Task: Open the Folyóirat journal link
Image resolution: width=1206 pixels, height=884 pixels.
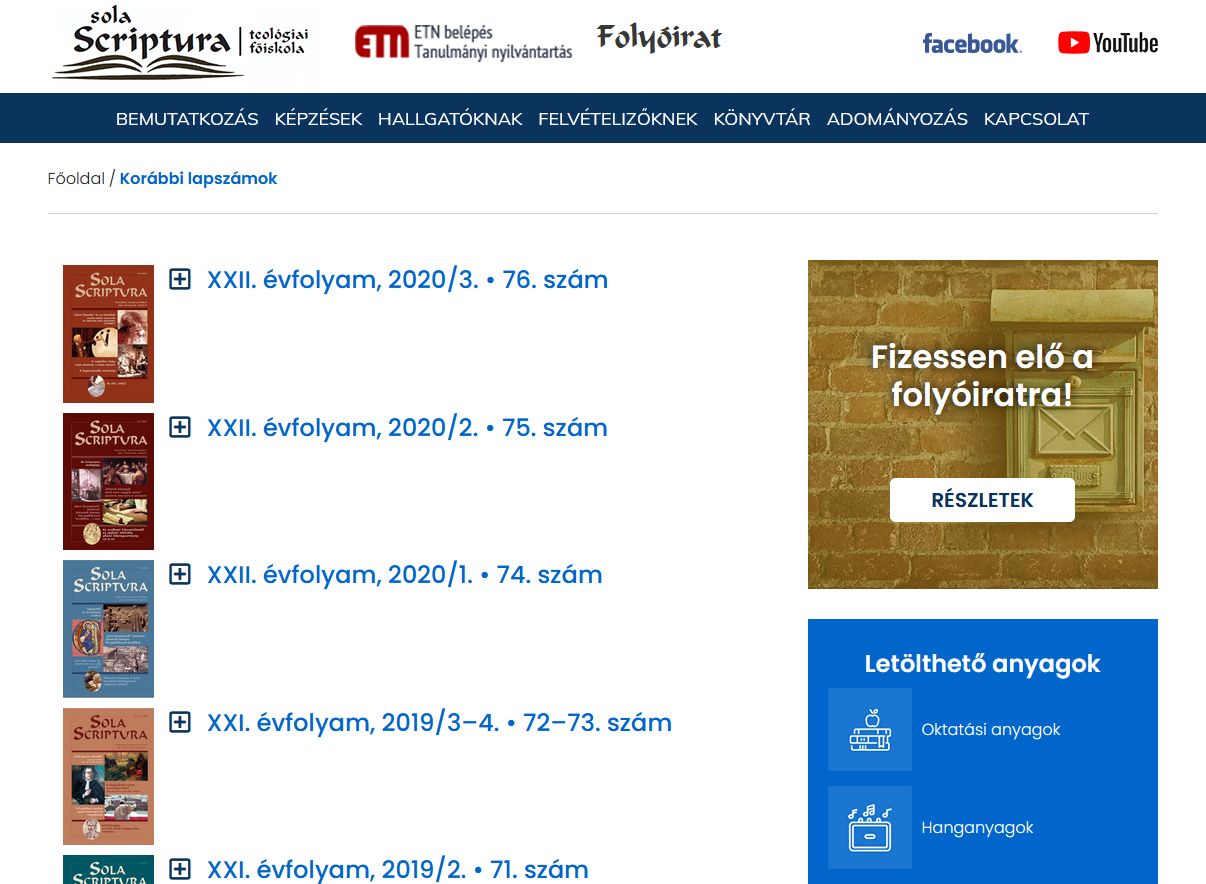Action: click(x=659, y=38)
